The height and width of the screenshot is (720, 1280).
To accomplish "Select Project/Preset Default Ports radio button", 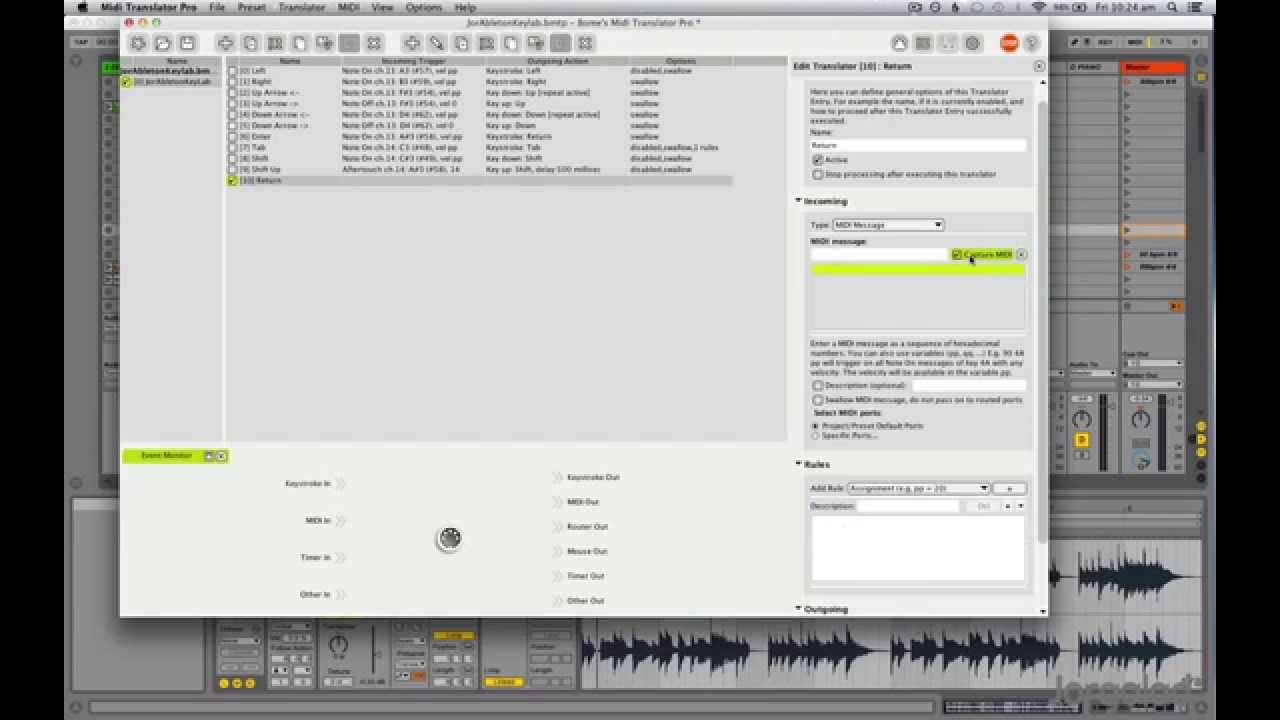I will point(815,426).
